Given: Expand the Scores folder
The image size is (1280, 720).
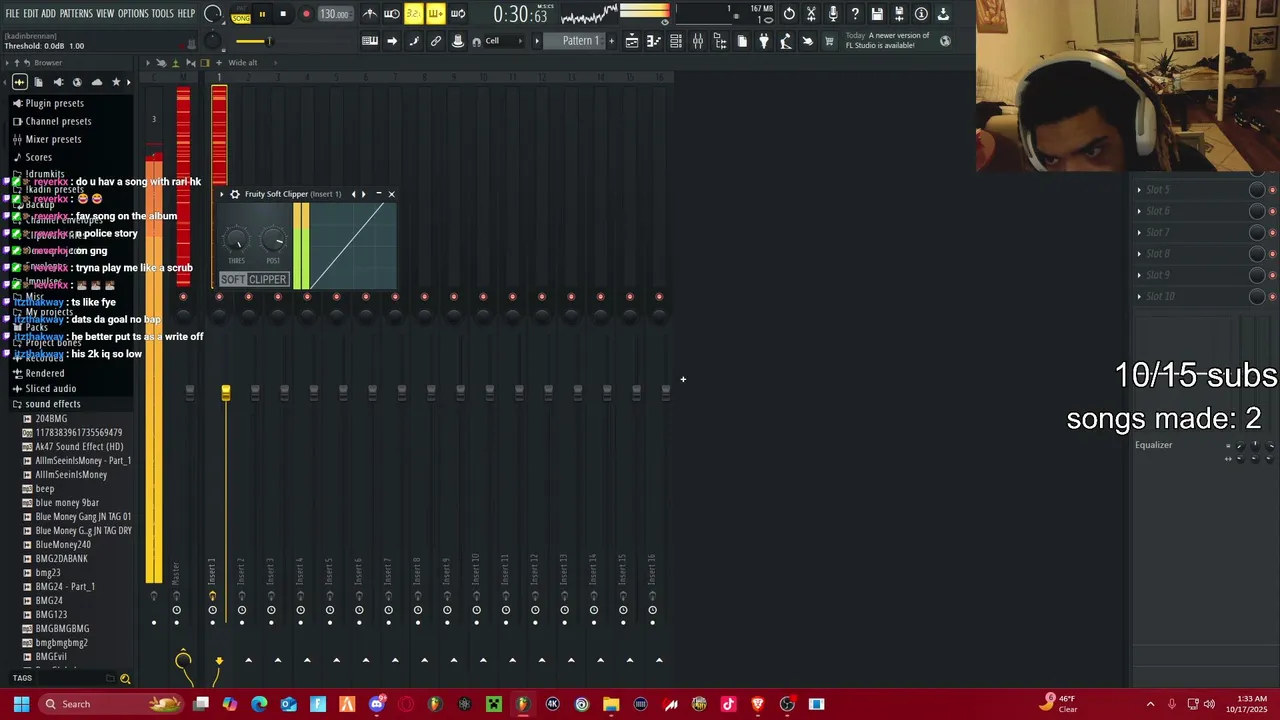Looking at the screenshot, I should pos(38,157).
